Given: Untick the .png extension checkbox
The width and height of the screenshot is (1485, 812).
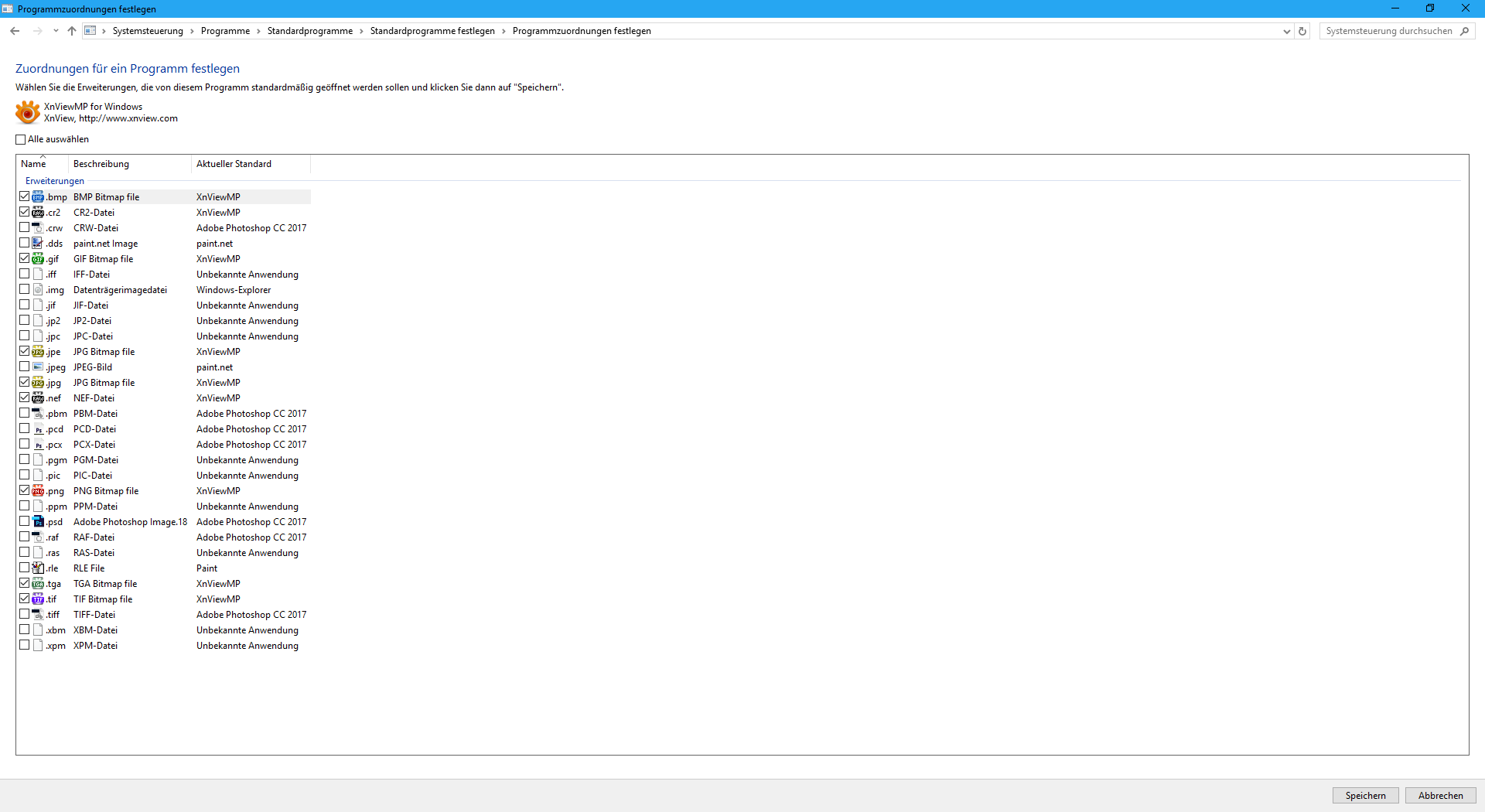Looking at the screenshot, I should [25, 490].
